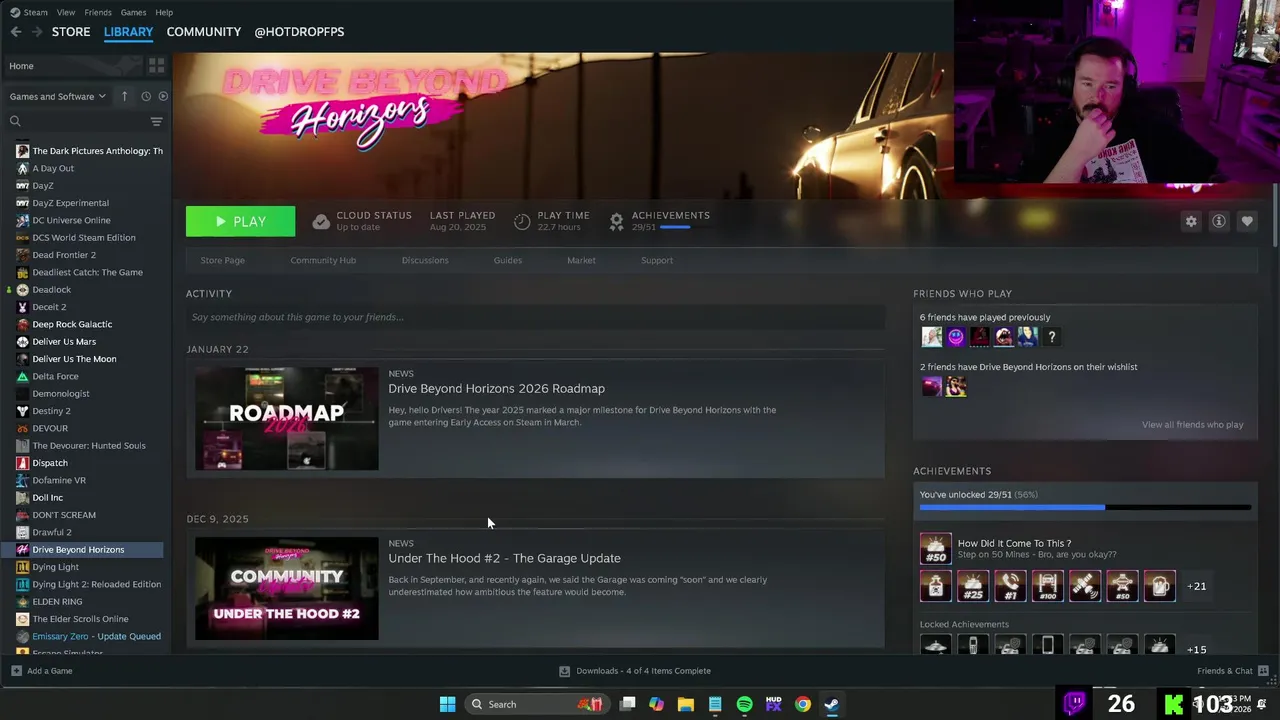Screen dimensions: 1280x720
Task: Open the Games menu
Action: pyautogui.click(x=133, y=12)
